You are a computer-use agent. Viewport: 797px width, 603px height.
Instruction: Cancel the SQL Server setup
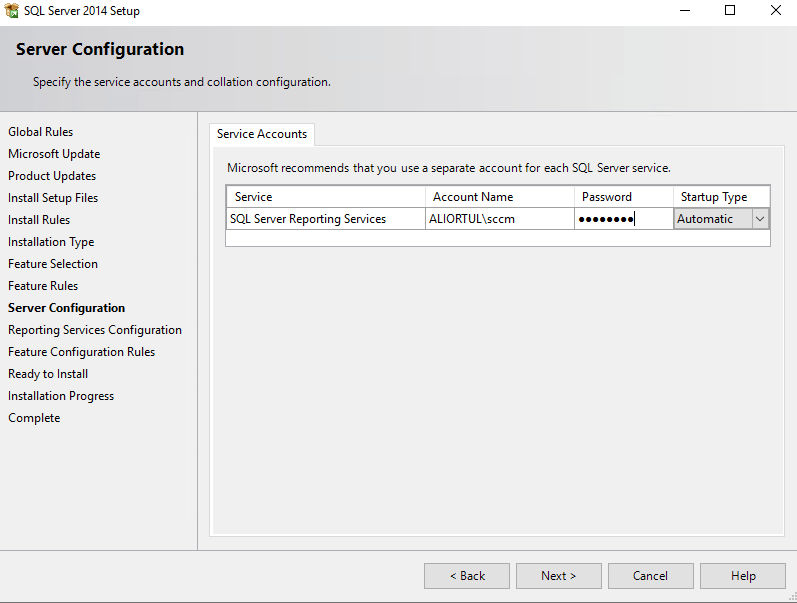click(650, 576)
